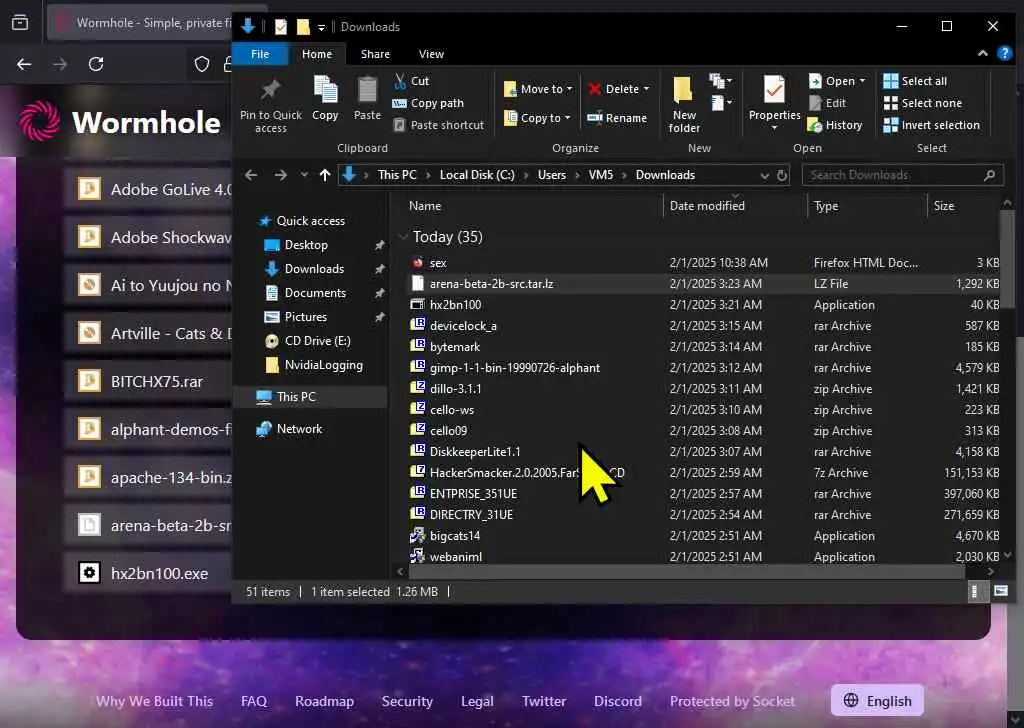Click Copy path in the ribbon
The image size is (1024, 728).
click(x=428, y=103)
